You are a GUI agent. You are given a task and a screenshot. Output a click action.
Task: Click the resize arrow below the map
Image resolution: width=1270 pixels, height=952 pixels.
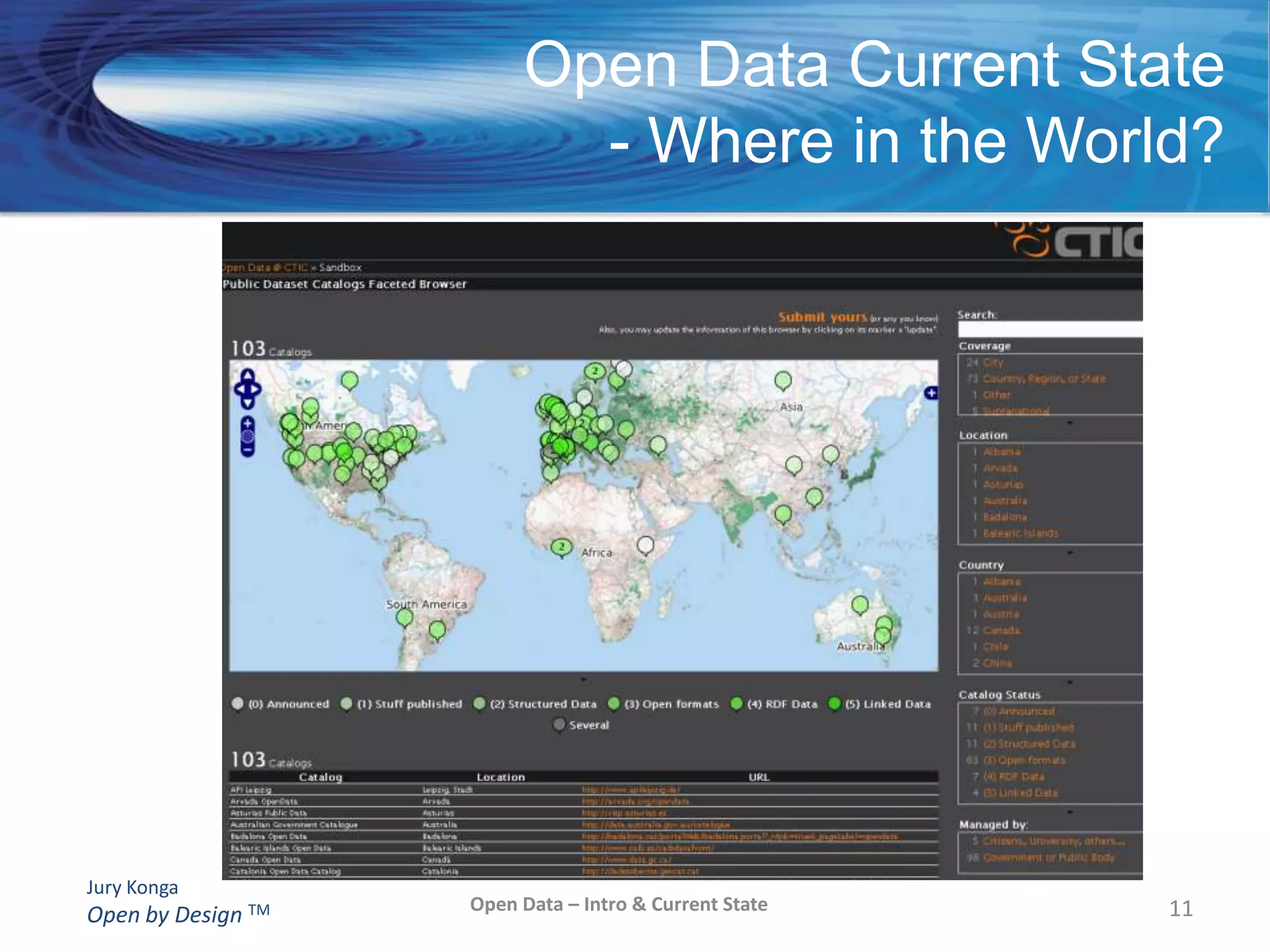click(x=584, y=679)
